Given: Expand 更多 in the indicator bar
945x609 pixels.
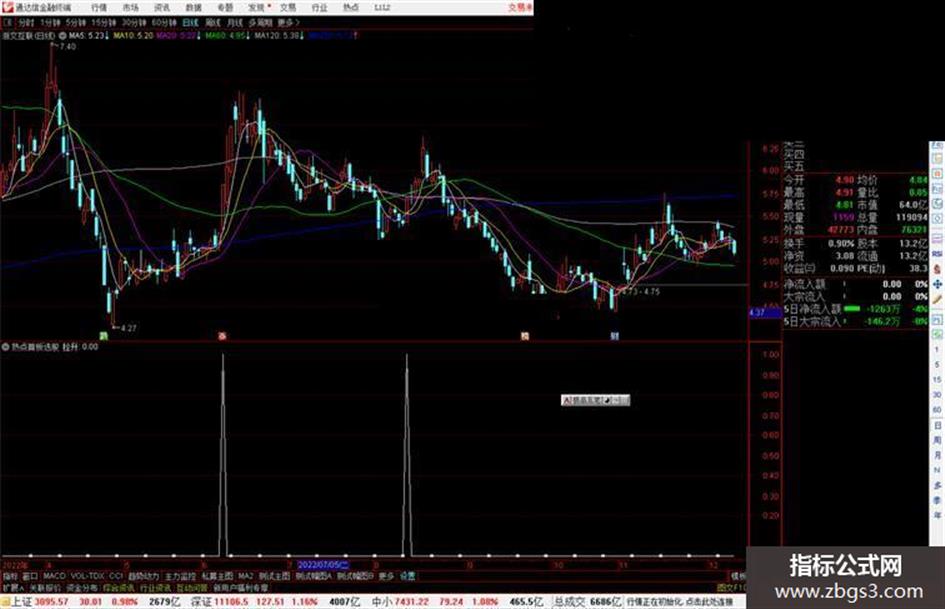Looking at the screenshot, I should (x=386, y=576).
